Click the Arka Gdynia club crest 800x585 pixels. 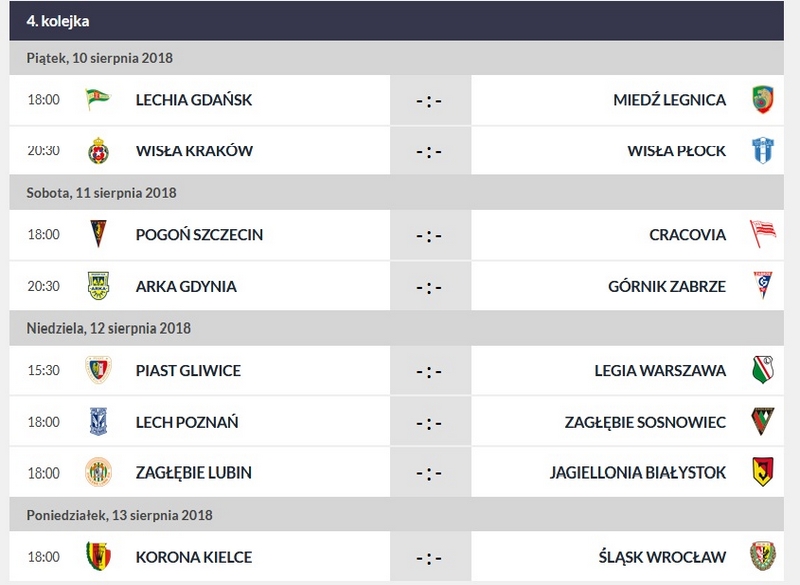tap(98, 286)
